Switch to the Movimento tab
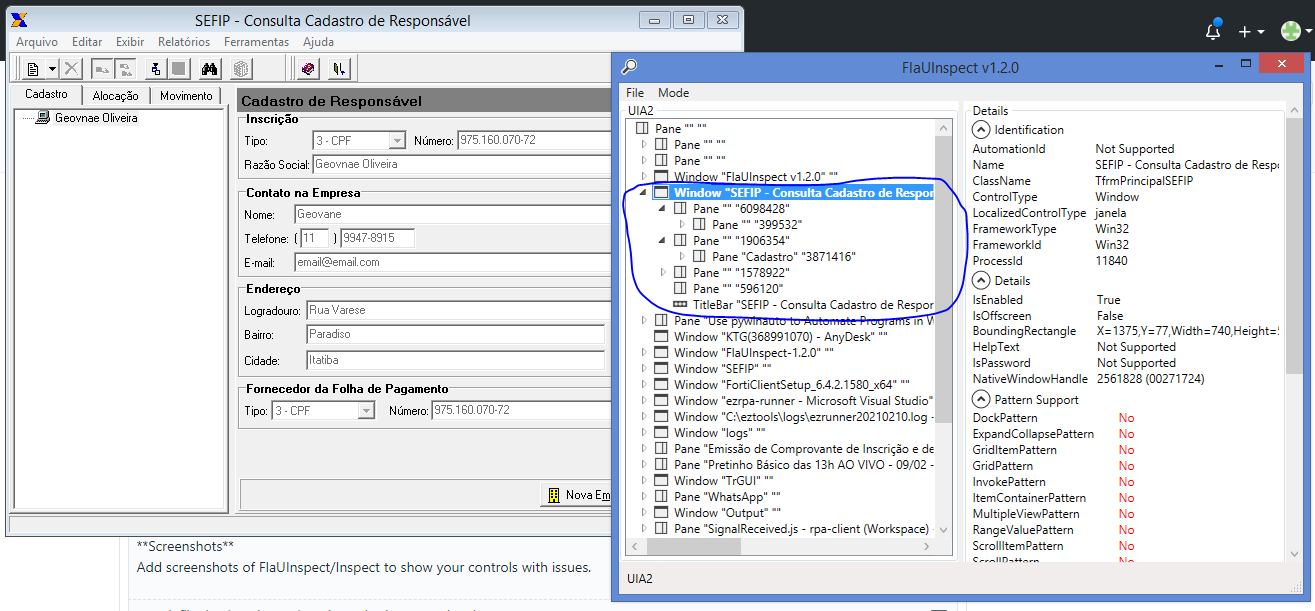 [x=186, y=96]
